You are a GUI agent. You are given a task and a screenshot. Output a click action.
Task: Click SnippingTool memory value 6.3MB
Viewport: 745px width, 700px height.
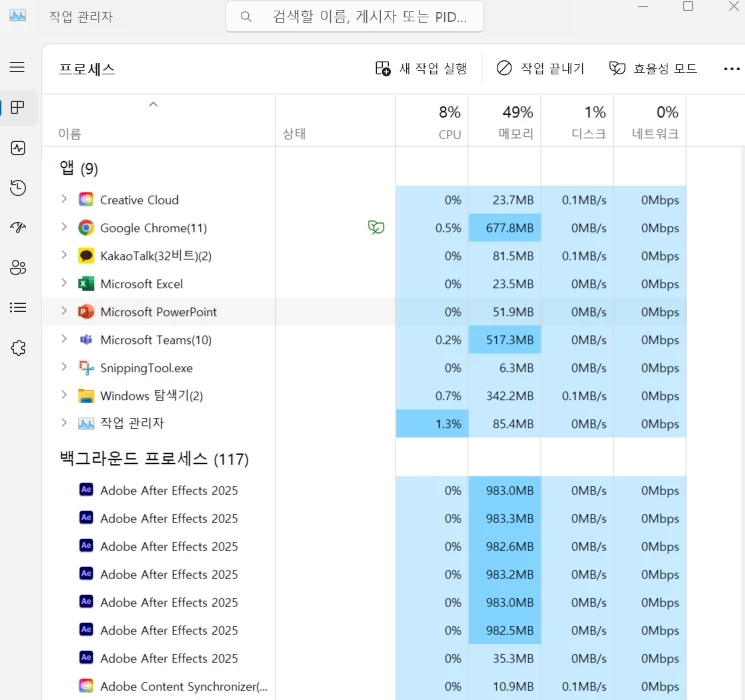(516, 368)
